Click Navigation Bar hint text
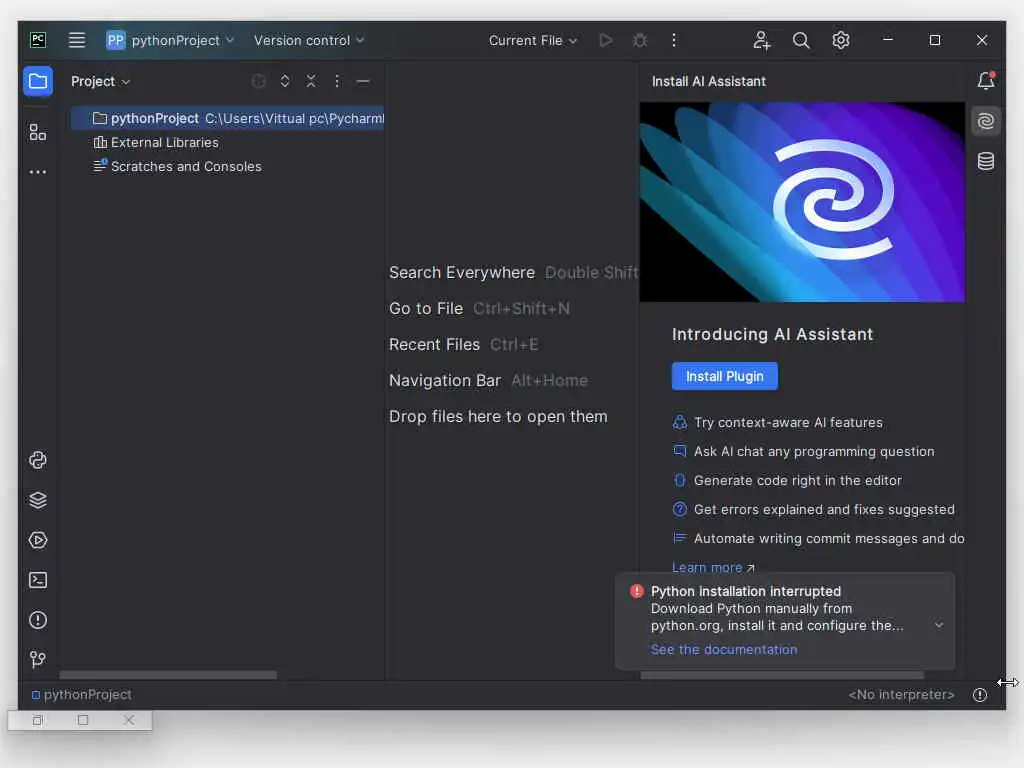The width and height of the screenshot is (1024, 768). coord(445,380)
